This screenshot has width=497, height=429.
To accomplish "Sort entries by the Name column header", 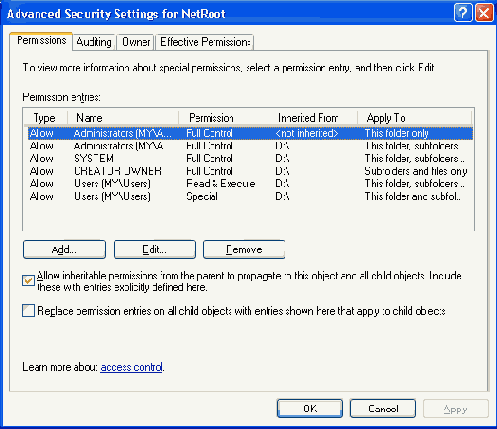I will (123, 118).
